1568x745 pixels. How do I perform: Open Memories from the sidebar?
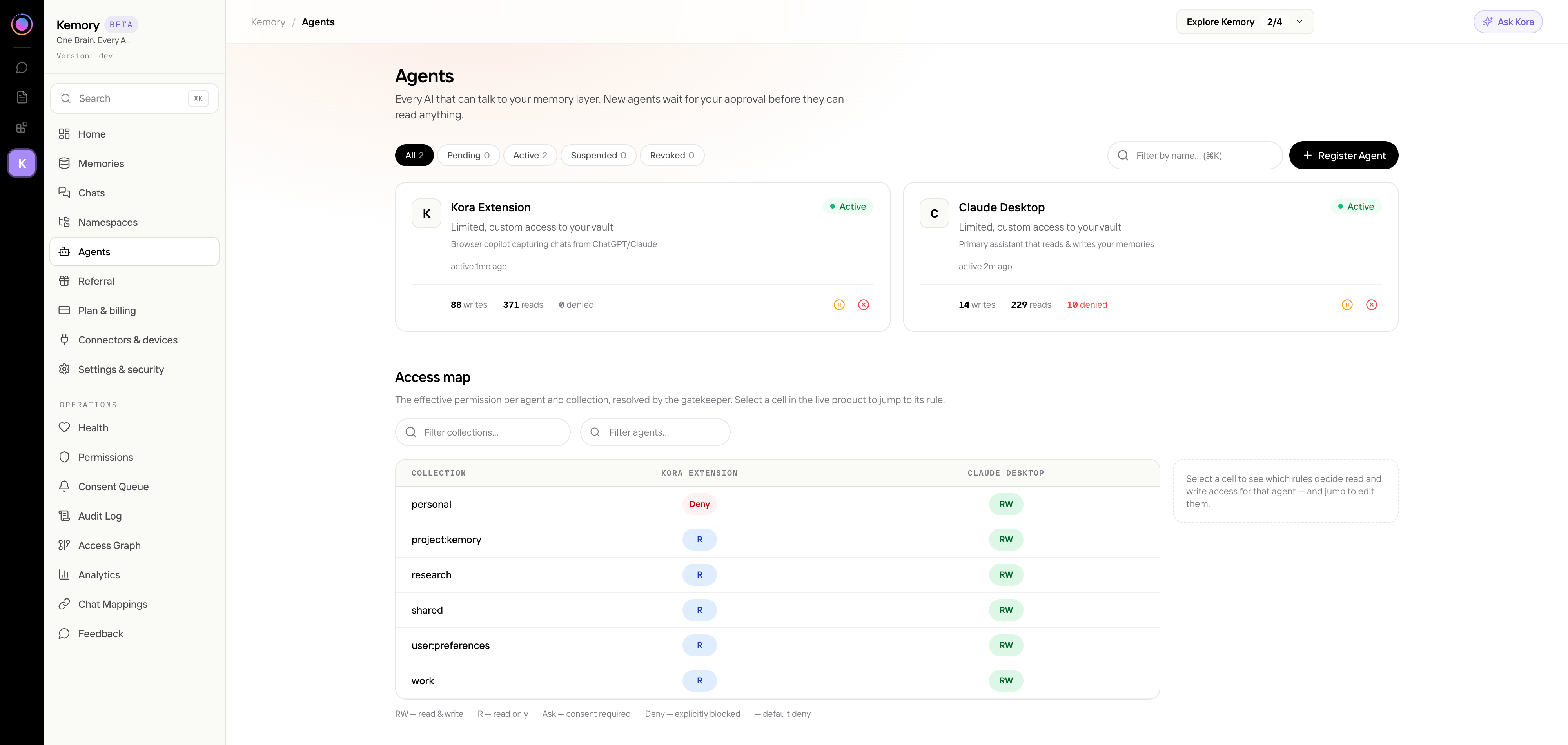tap(134, 163)
